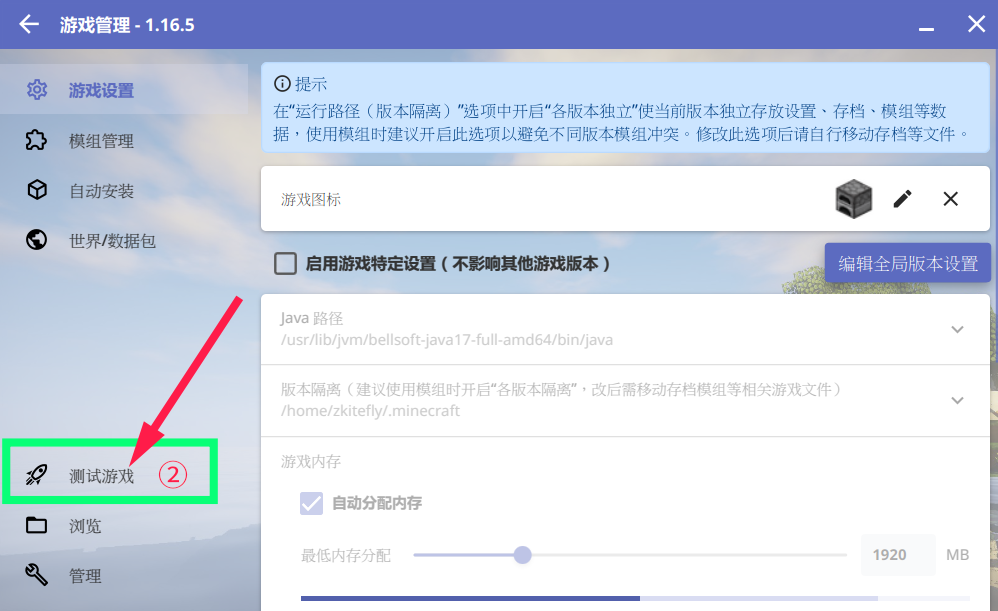
Task: Click the 最低内存分配 slider handle
Action: click(523, 555)
